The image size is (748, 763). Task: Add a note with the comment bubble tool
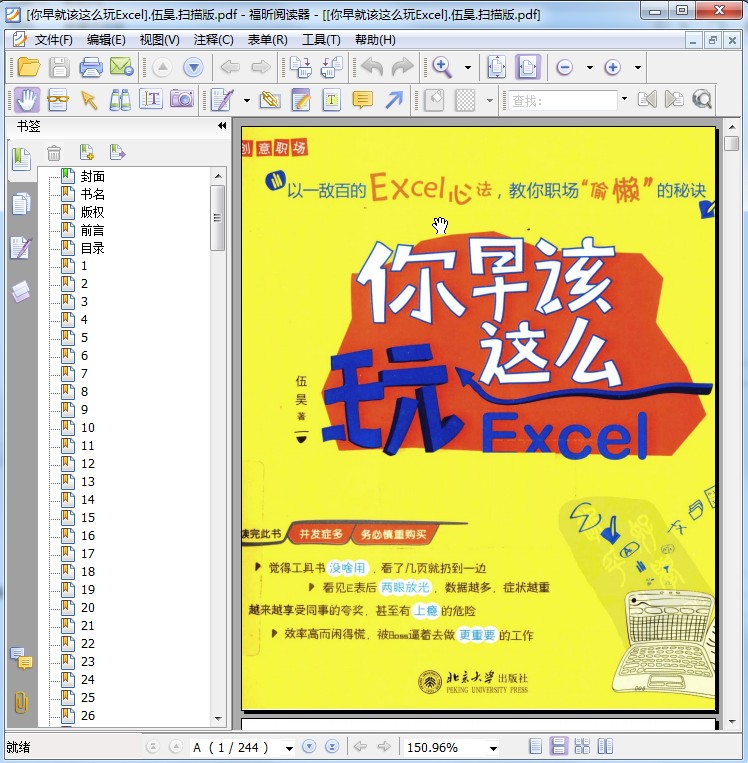[362, 100]
